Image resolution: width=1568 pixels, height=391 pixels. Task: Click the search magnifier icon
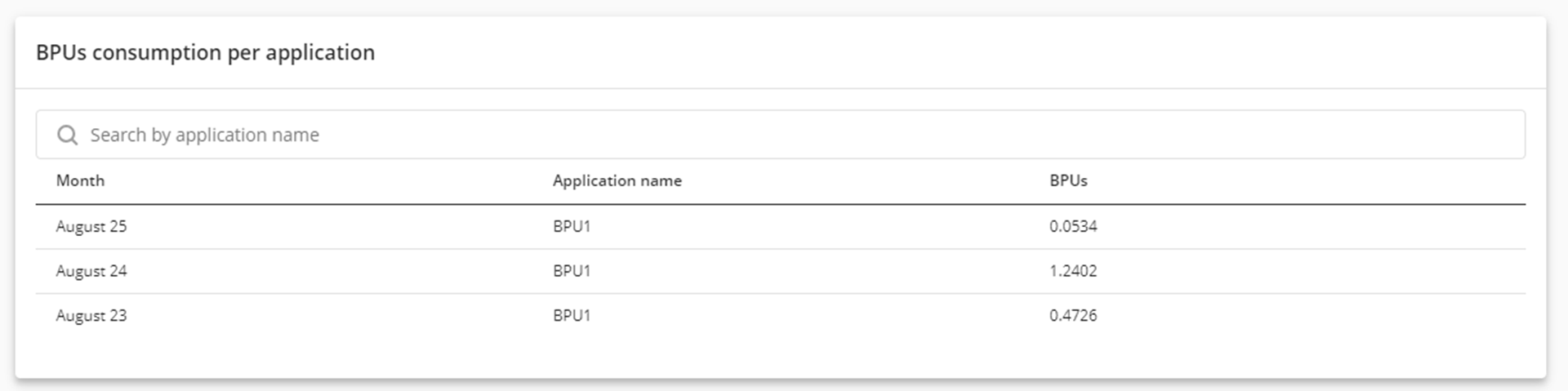(67, 135)
